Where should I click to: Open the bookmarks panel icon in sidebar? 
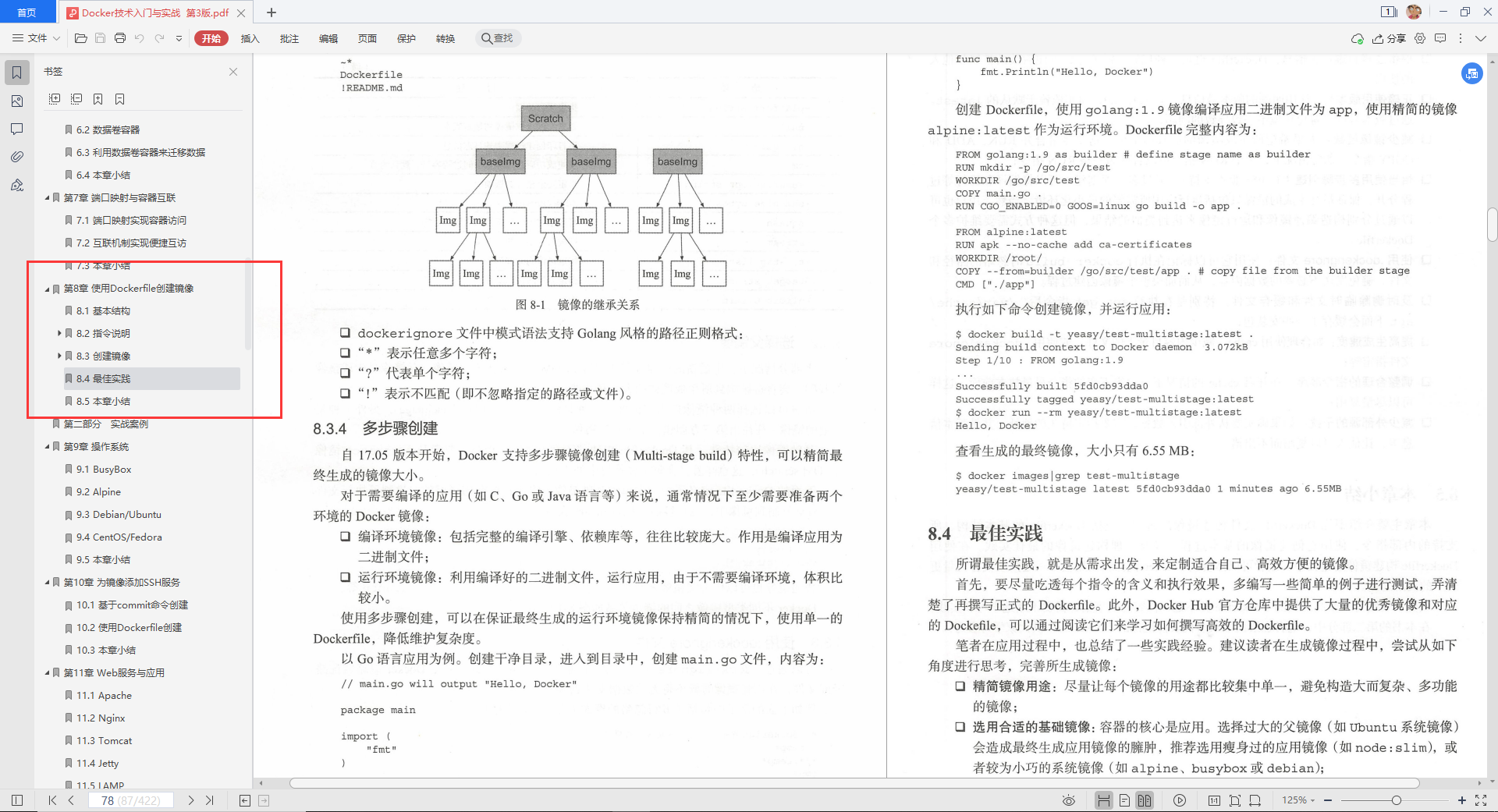tap(16, 73)
